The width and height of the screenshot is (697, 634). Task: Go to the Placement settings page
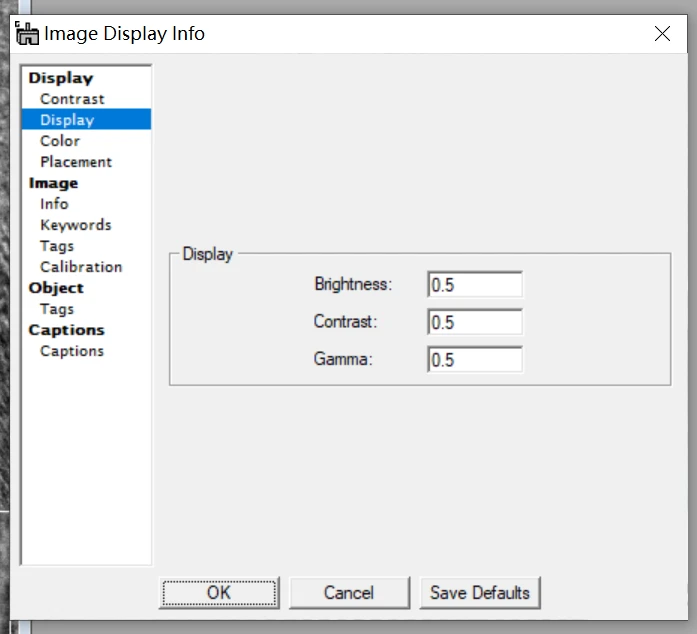coord(76,162)
